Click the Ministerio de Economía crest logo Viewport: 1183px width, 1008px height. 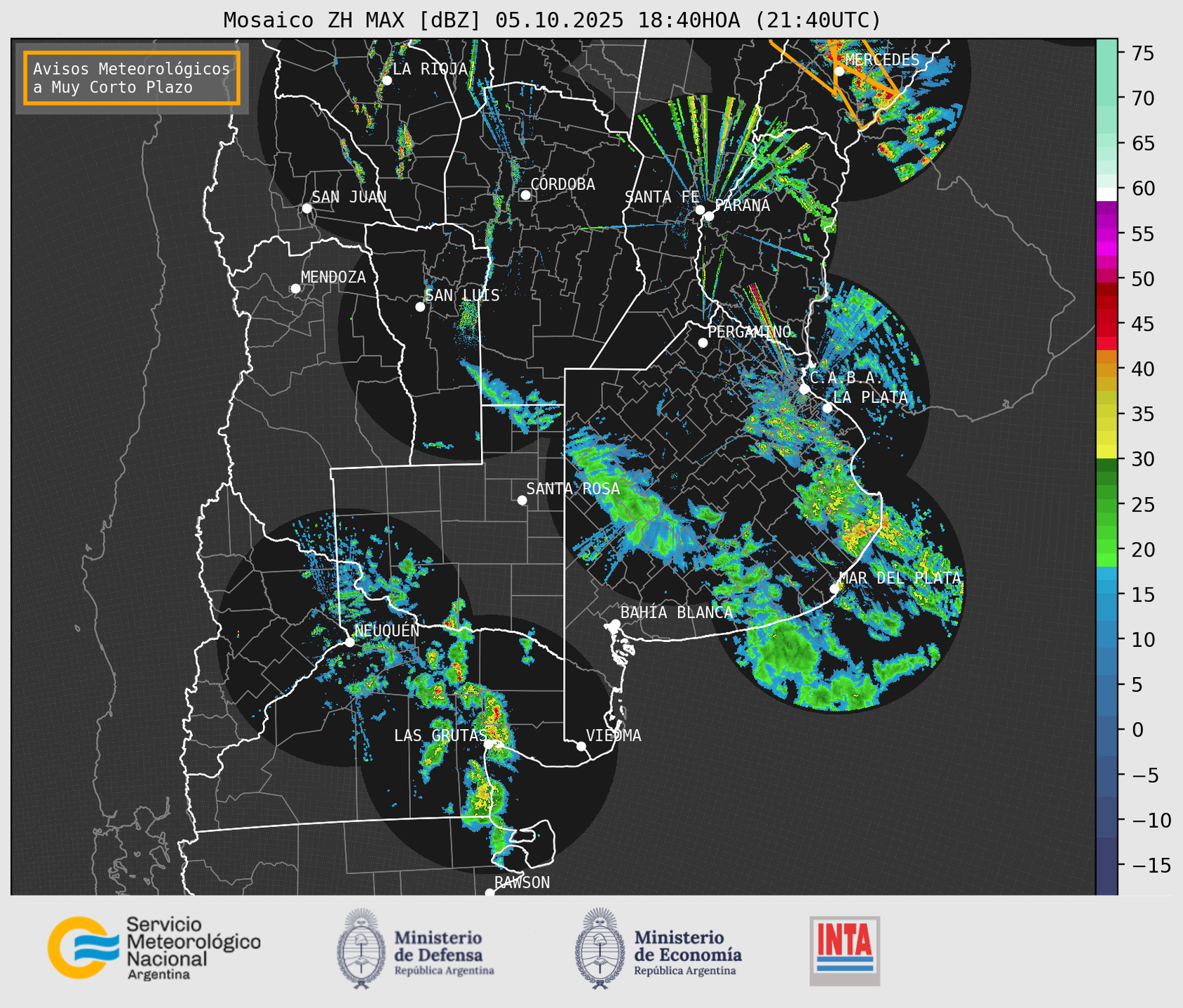600,948
